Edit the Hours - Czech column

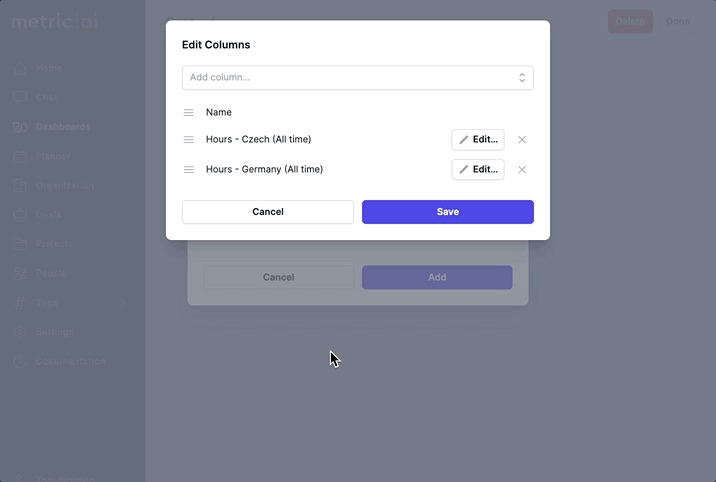pos(478,140)
